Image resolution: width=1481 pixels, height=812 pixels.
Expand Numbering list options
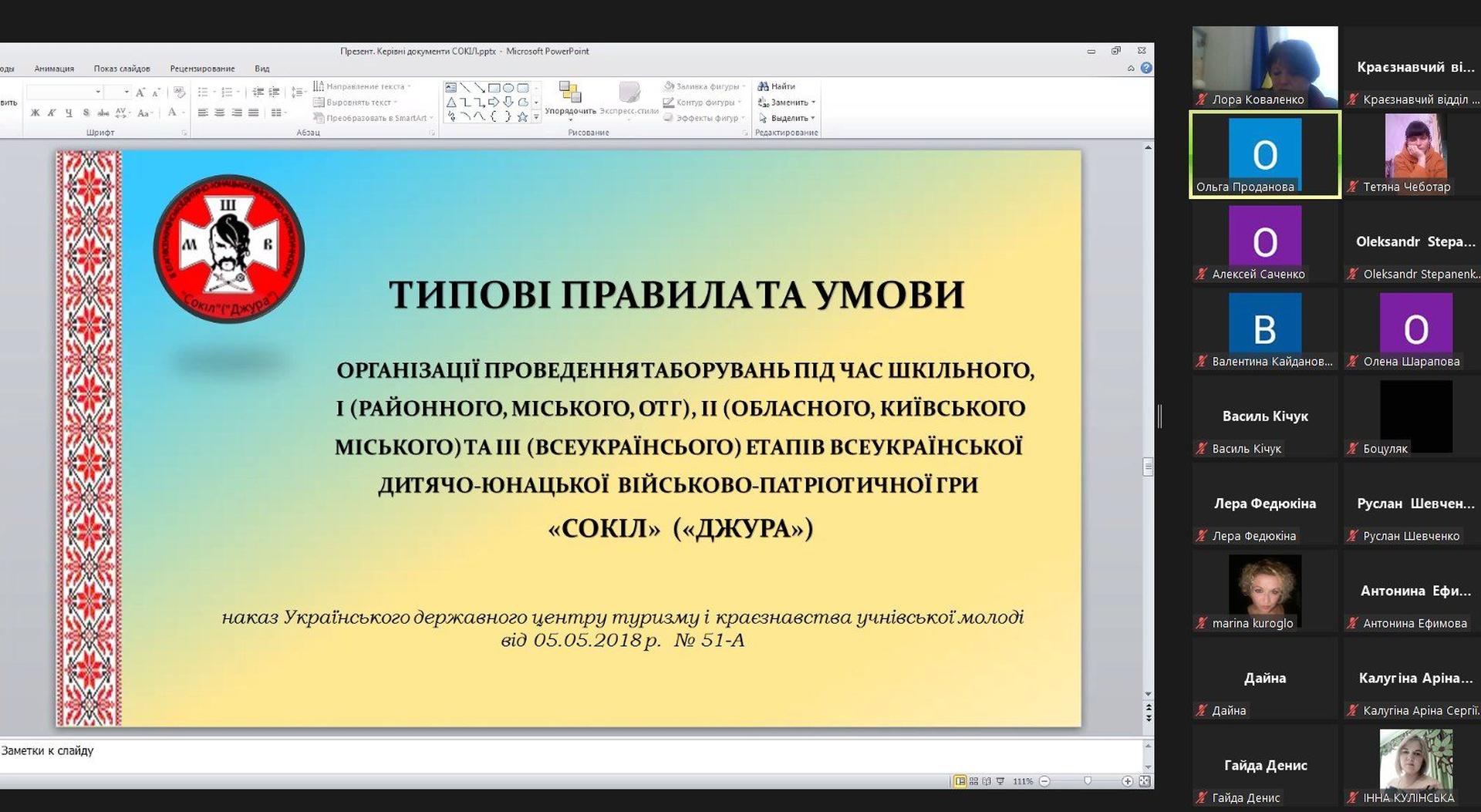(238, 93)
